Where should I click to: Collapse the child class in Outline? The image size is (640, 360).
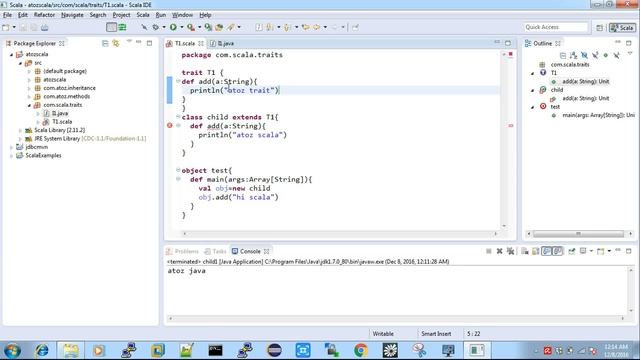[532, 90]
